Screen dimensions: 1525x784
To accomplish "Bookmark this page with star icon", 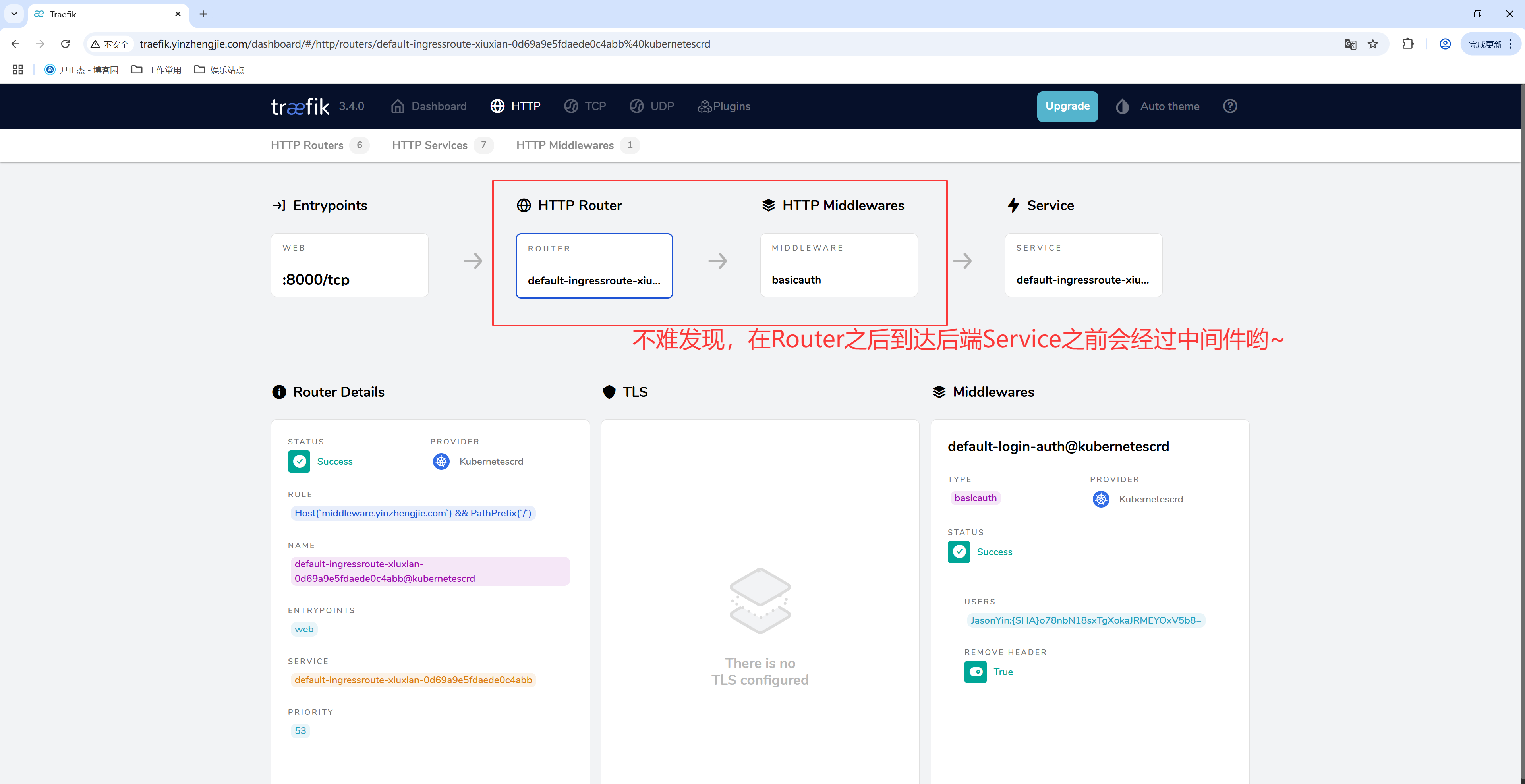I will click(1373, 44).
